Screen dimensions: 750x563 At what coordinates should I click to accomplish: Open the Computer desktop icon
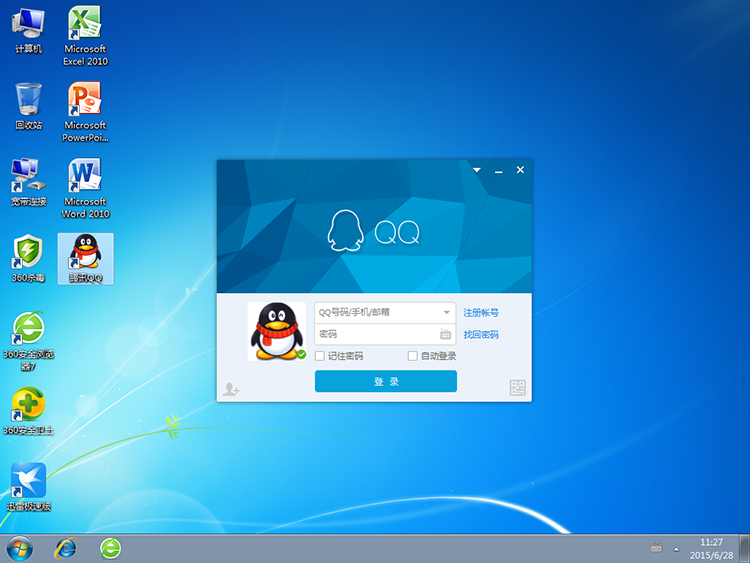point(28,31)
